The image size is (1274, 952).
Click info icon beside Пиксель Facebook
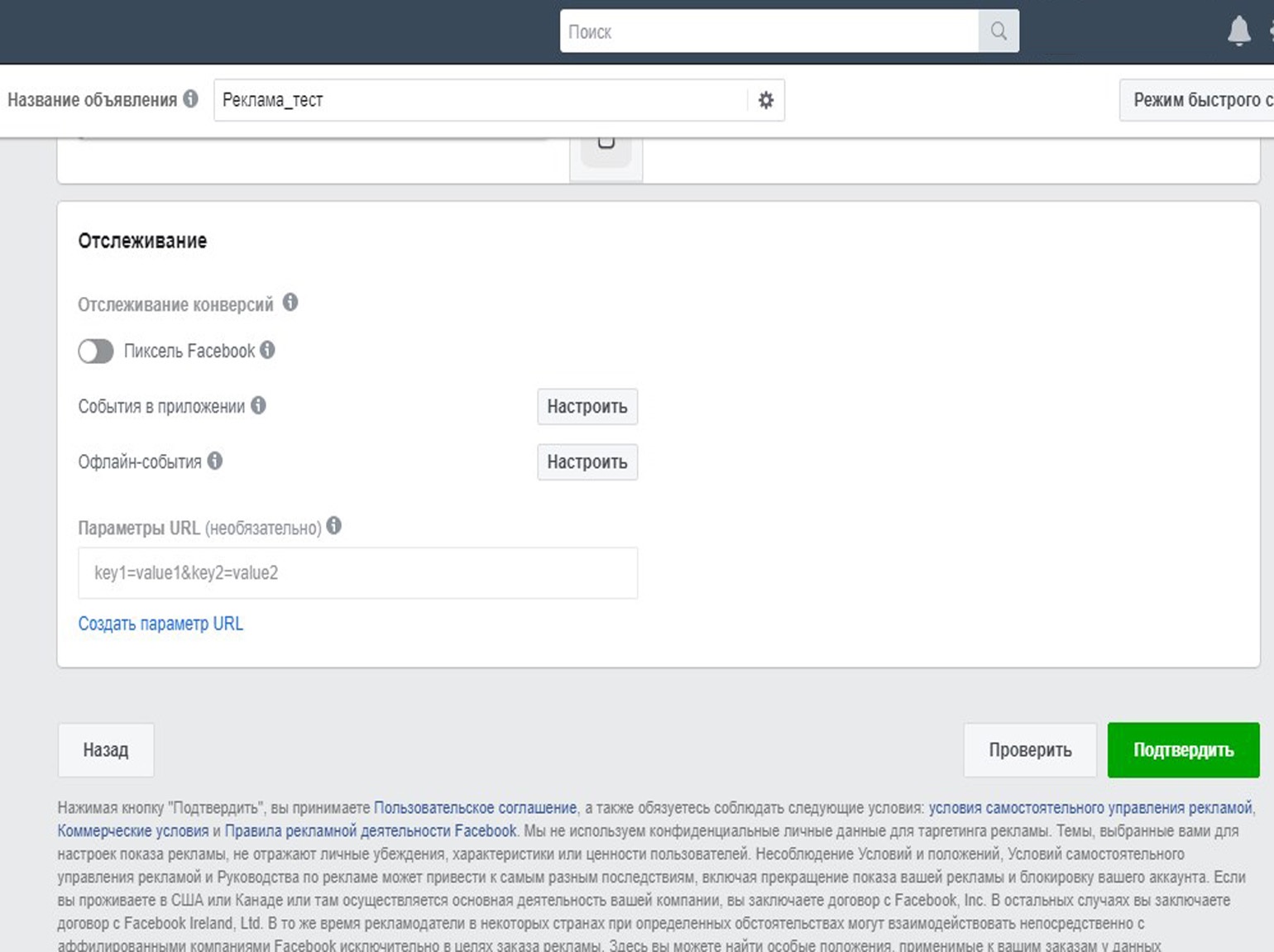[267, 350]
